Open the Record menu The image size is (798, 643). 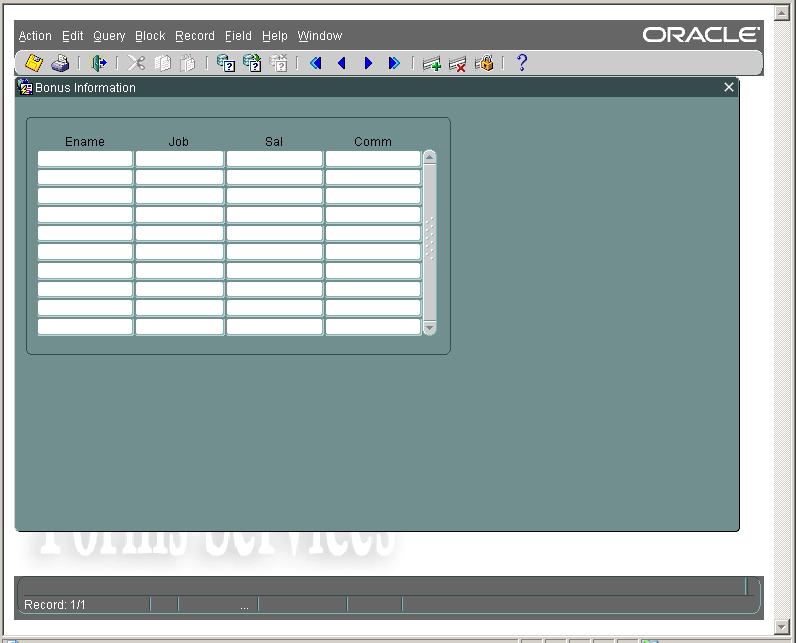click(x=195, y=36)
